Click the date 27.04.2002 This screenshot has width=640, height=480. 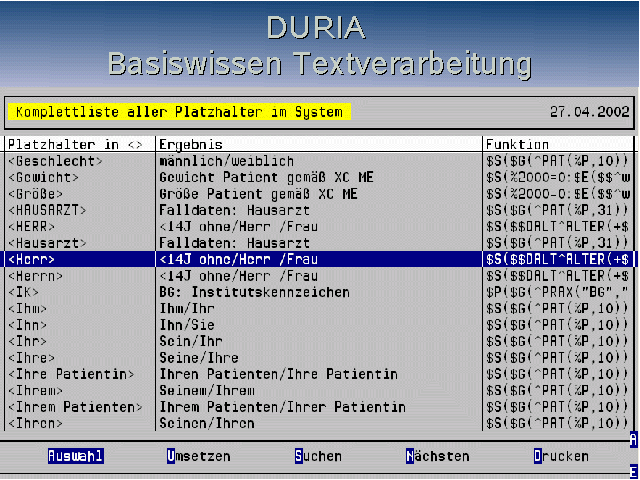point(589,112)
